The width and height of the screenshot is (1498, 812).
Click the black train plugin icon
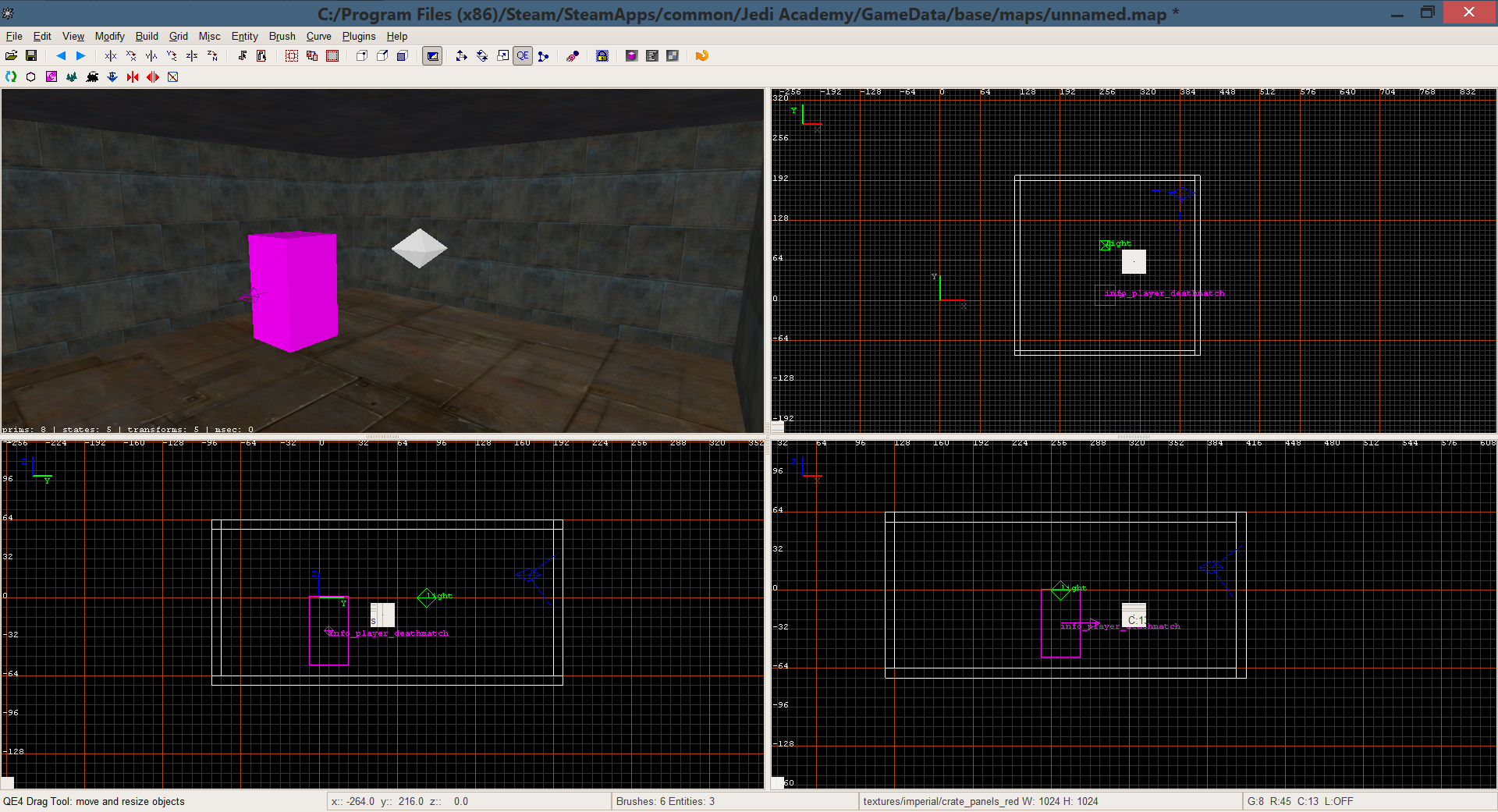[x=92, y=76]
